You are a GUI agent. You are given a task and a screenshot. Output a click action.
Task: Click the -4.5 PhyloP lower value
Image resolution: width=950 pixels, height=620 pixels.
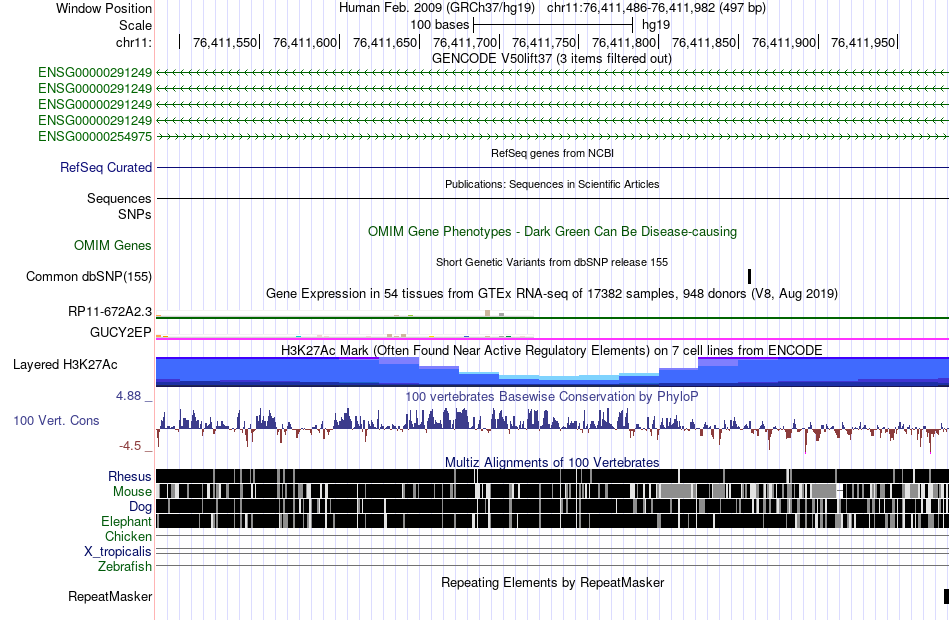[x=130, y=446]
